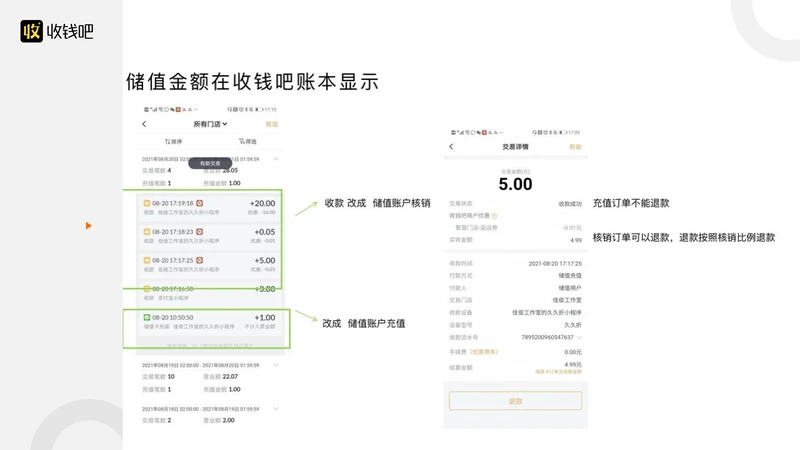Click the annotation 改成 储值账户充值
The width and height of the screenshot is (800, 450).
tap(363, 323)
